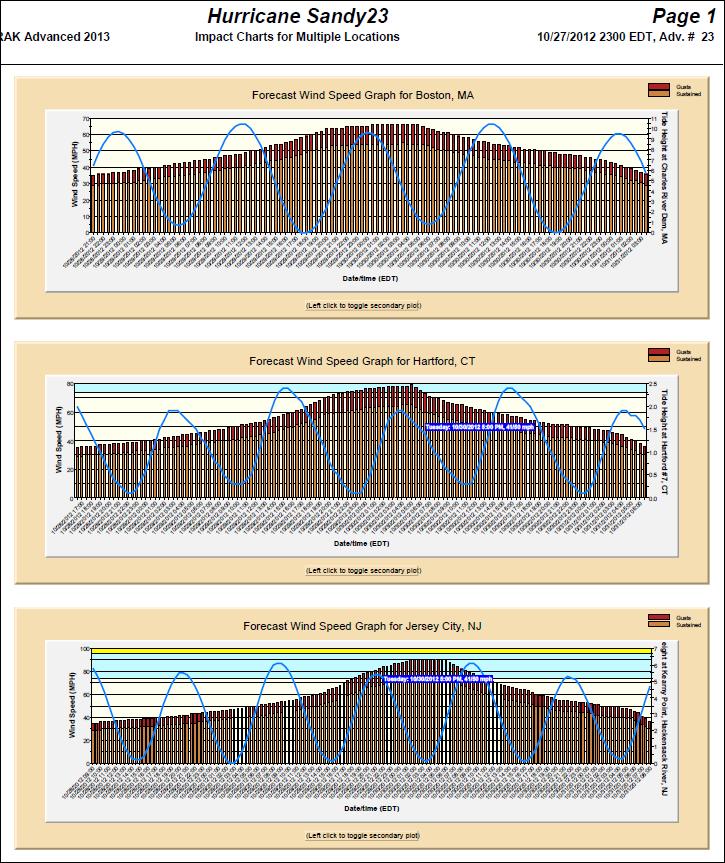Screen dimensions: 725x863
Task: Click the blue data tooltip in Jersey City chart
Action: click(x=438, y=678)
